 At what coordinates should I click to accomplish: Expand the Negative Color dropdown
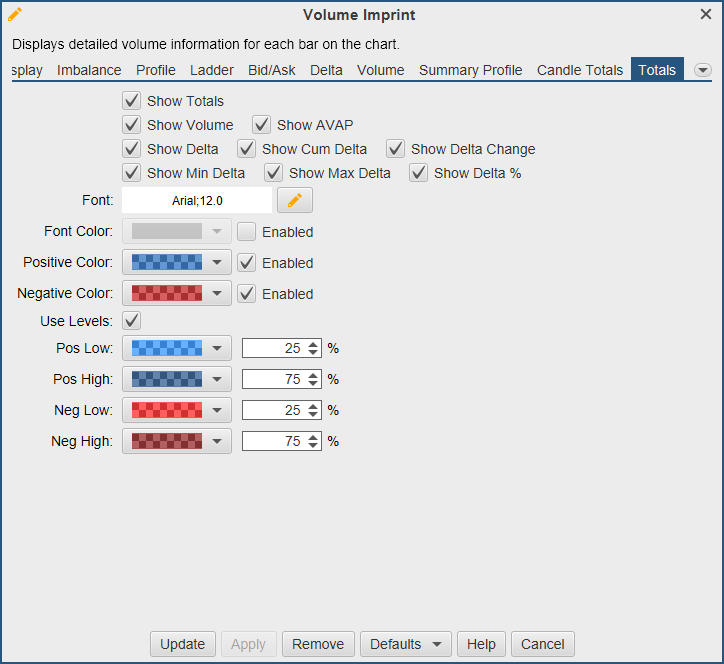click(217, 294)
